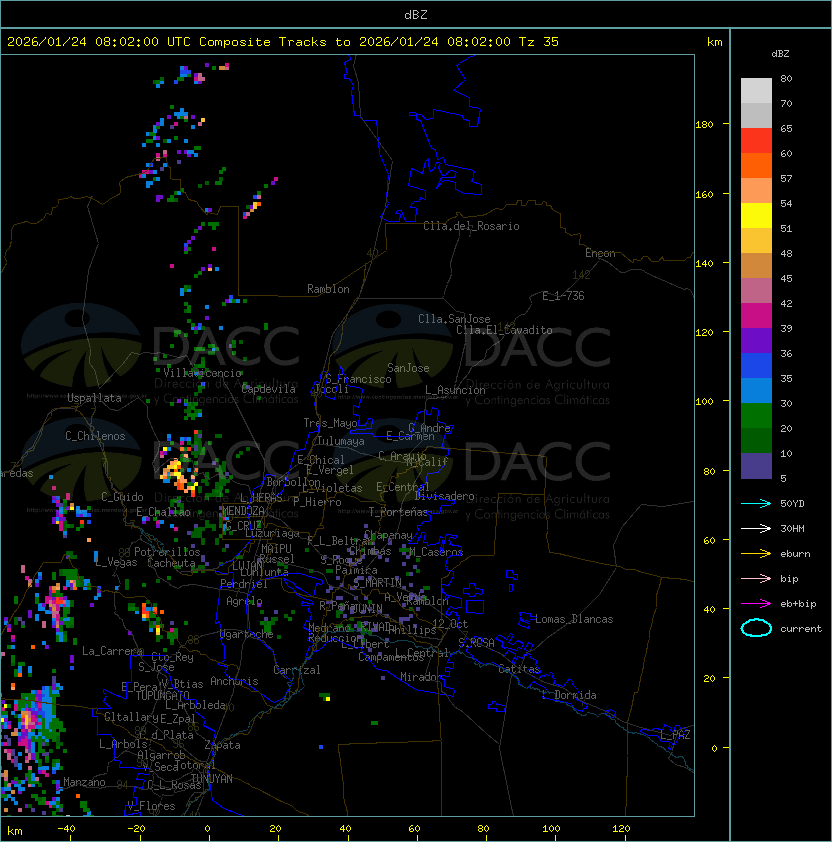Select the light gray top swatch in the dBZ legend
Viewport: 832px width, 842px height.
(756, 90)
